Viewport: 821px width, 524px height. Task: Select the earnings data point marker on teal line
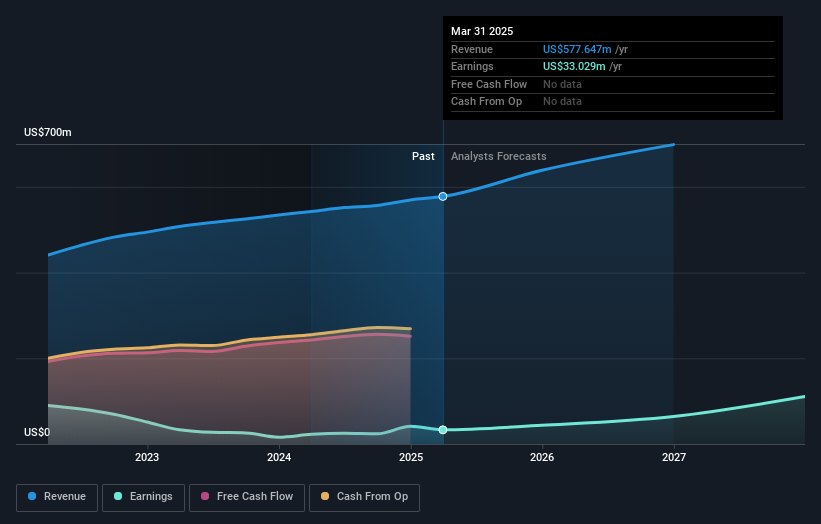443,430
